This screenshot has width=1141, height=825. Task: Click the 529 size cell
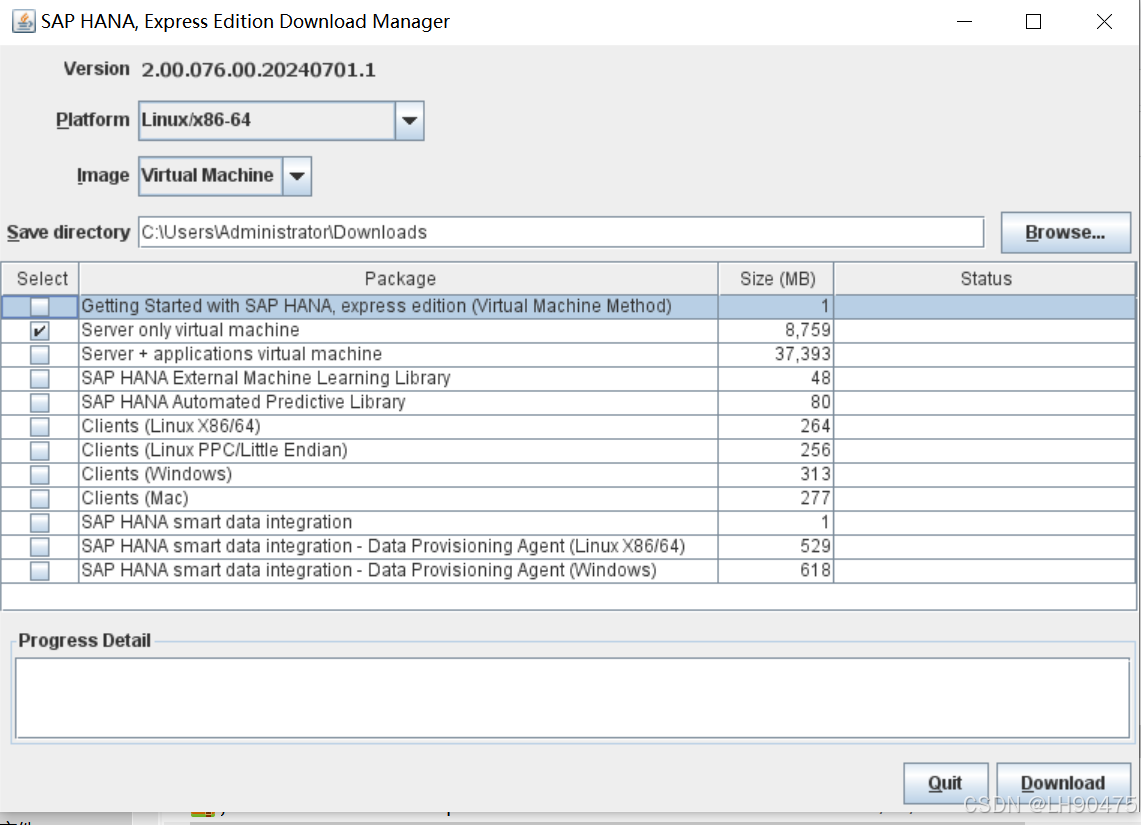[776, 547]
